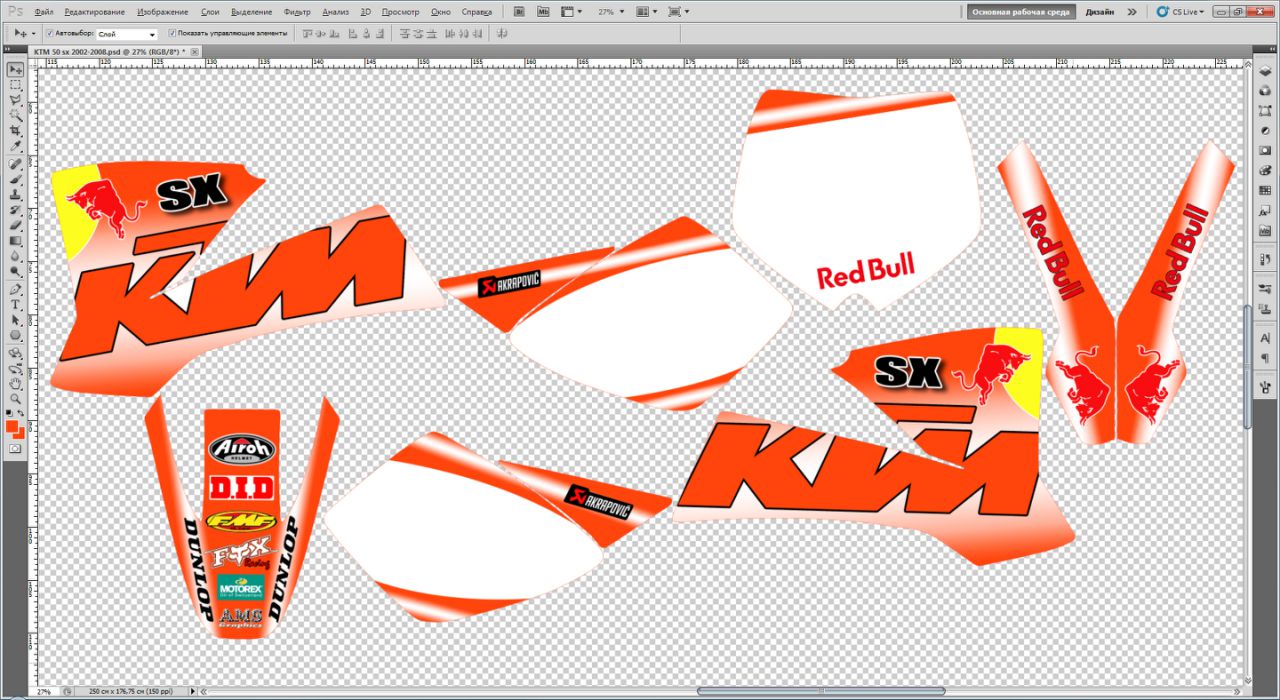This screenshot has height=700, width=1280.
Task: Open the Справка menu
Action: (477, 12)
